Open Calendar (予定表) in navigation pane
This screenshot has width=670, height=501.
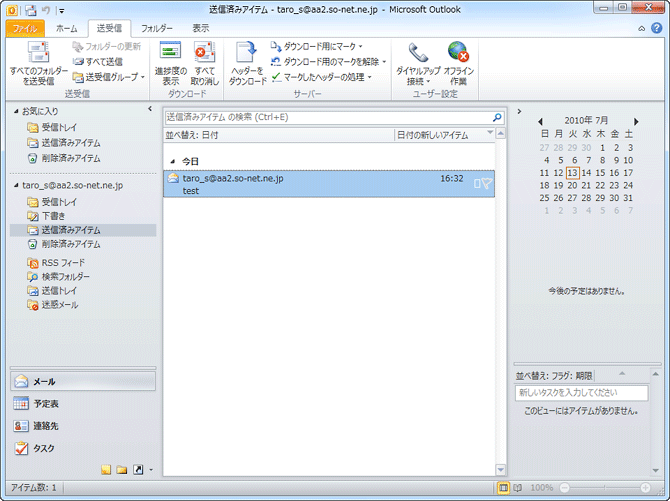(x=46, y=403)
